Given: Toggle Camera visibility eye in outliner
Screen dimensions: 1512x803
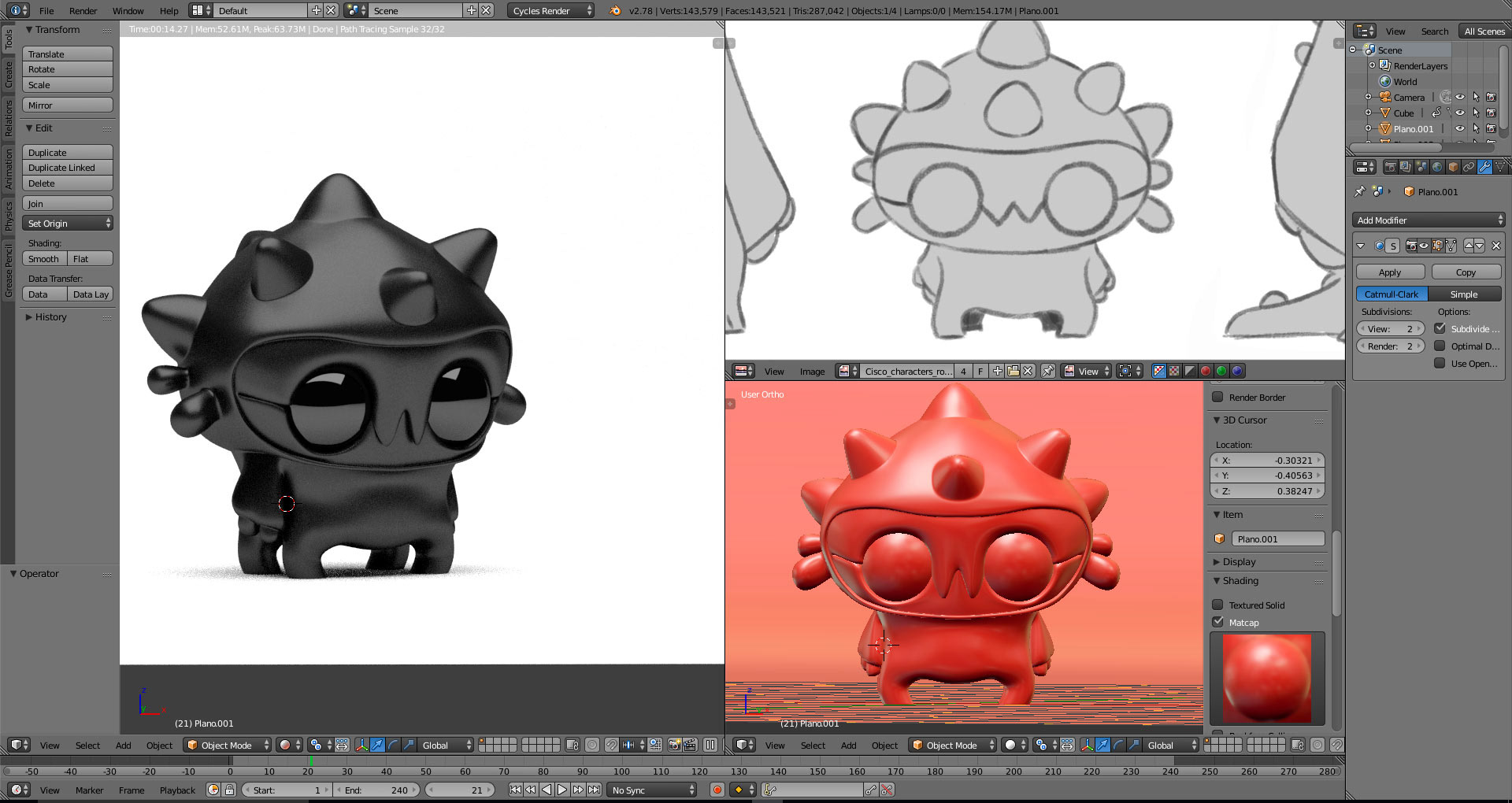Looking at the screenshot, I should [x=1460, y=98].
